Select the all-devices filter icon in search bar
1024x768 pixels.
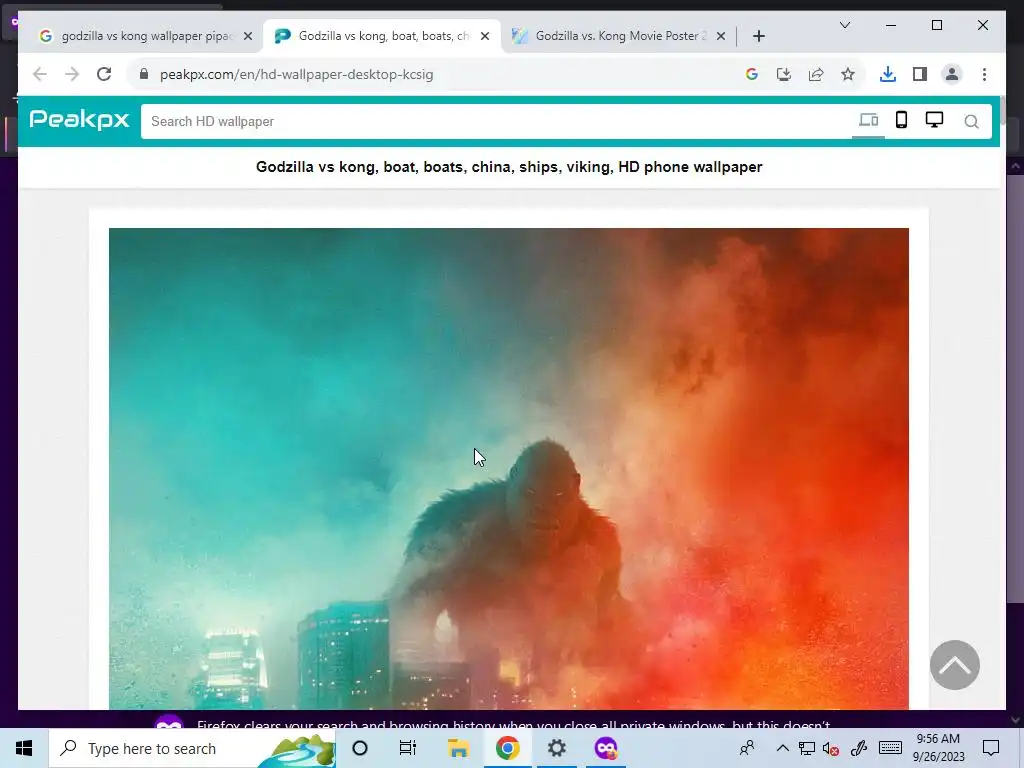(868, 121)
